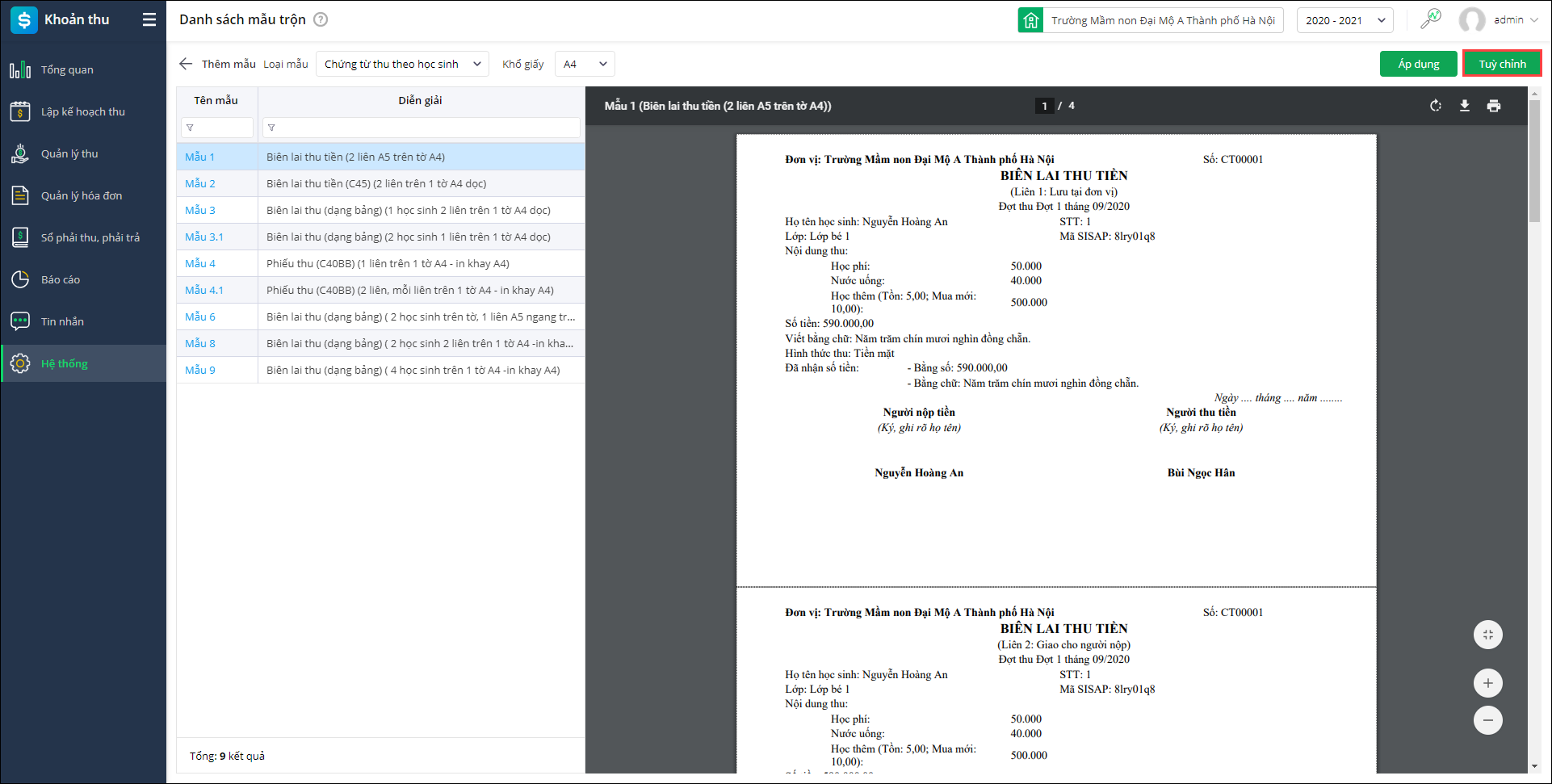Click the admin avatar icon
The height and width of the screenshot is (784, 1552).
click(x=1472, y=20)
